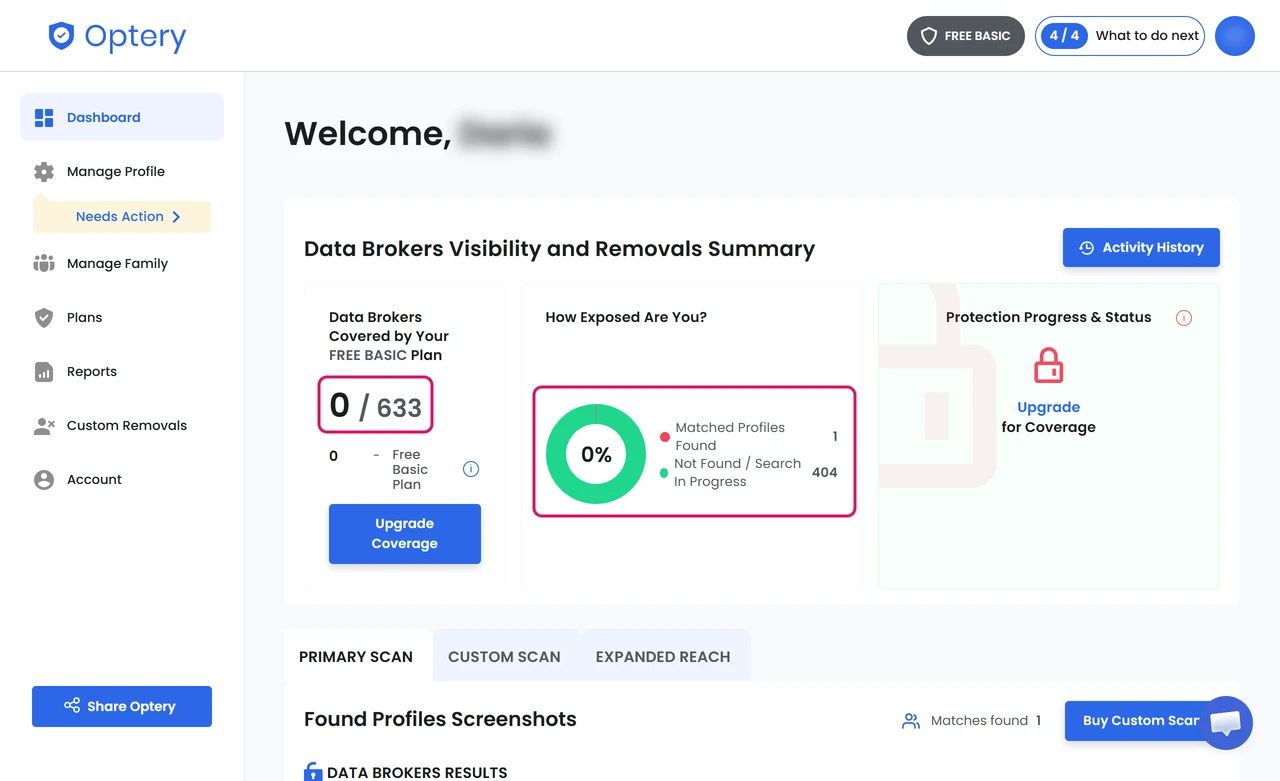The width and height of the screenshot is (1280, 781).
Task: Click the Matches found people icon
Action: 911,721
